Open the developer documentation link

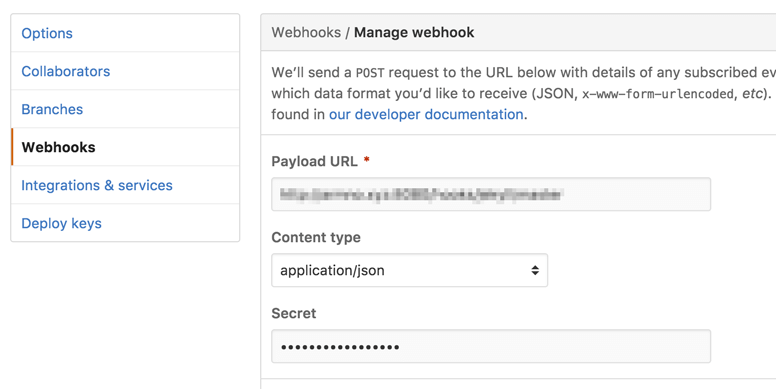(x=426, y=114)
